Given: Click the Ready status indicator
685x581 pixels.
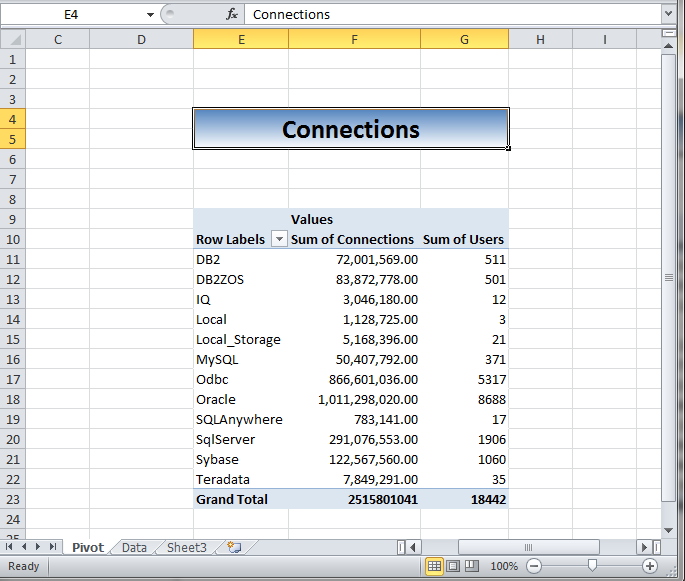Looking at the screenshot, I should [x=24, y=566].
